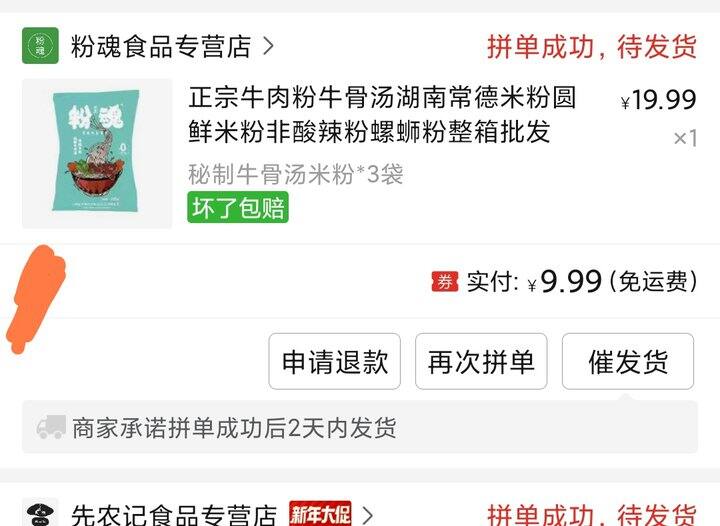
Task: Tap the delivery truck icon
Action: tap(51, 427)
